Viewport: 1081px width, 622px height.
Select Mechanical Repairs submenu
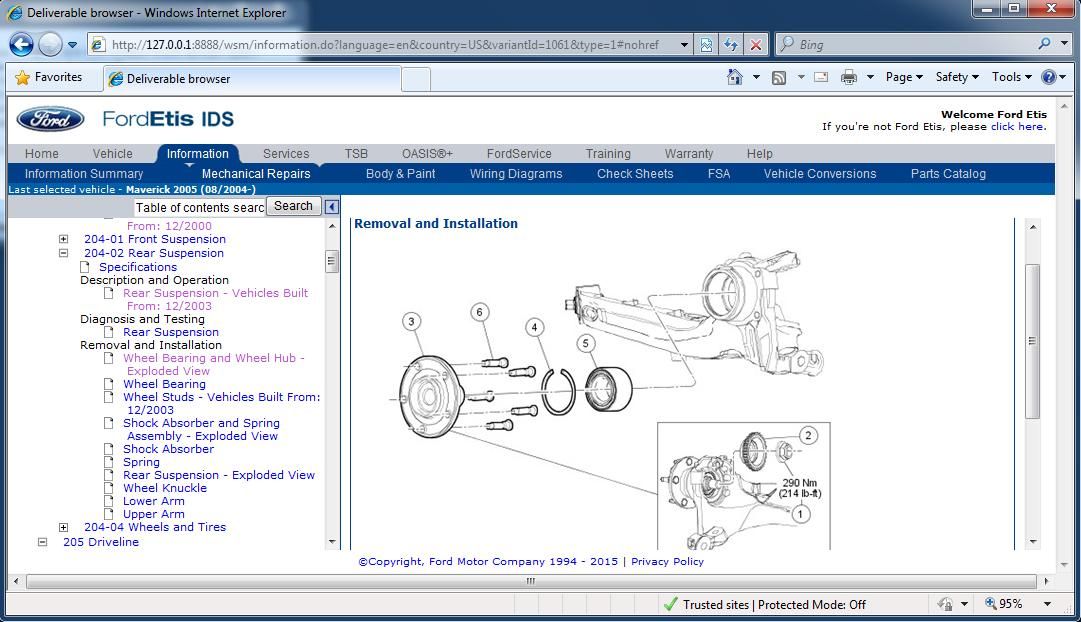pos(256,174)
